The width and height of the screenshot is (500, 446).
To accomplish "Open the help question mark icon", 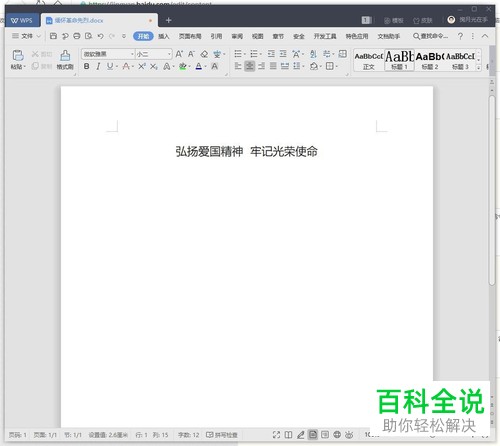I will point(460,36).
